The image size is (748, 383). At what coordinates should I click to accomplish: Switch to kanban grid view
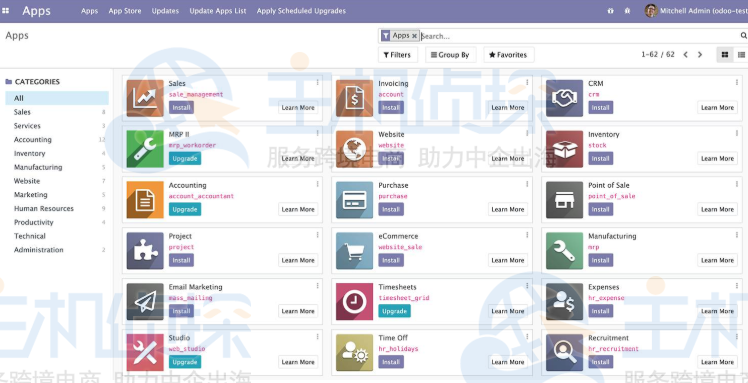pyautogui.click(x=725, y=55)
